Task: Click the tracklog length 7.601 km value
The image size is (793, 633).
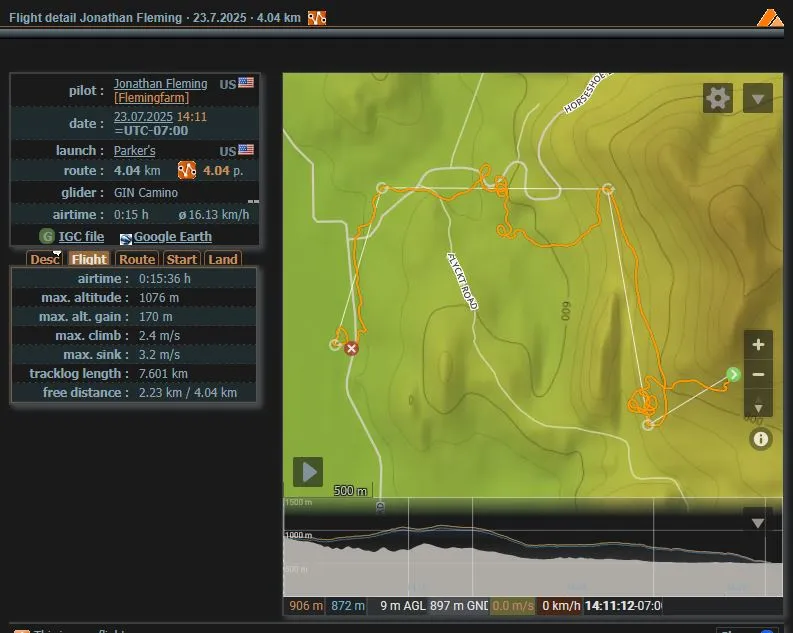Action: (163, 374)
